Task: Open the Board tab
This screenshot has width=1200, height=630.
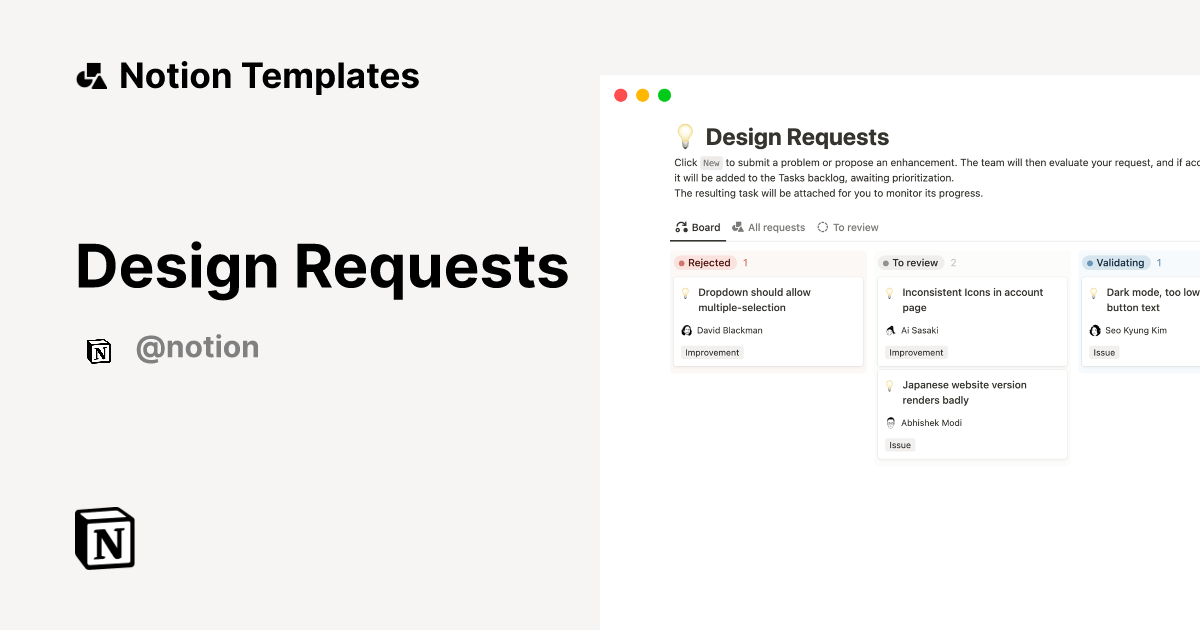Action: [x=697, y=227]
